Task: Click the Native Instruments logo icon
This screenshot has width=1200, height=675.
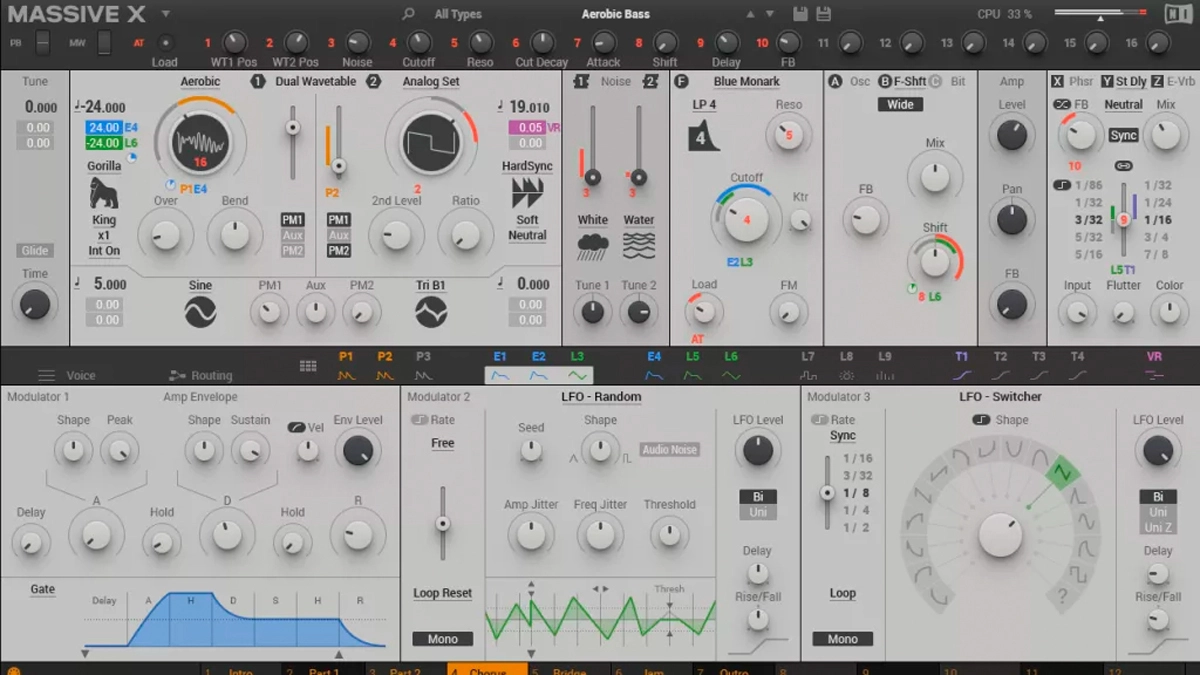Action: [1178, 14]
